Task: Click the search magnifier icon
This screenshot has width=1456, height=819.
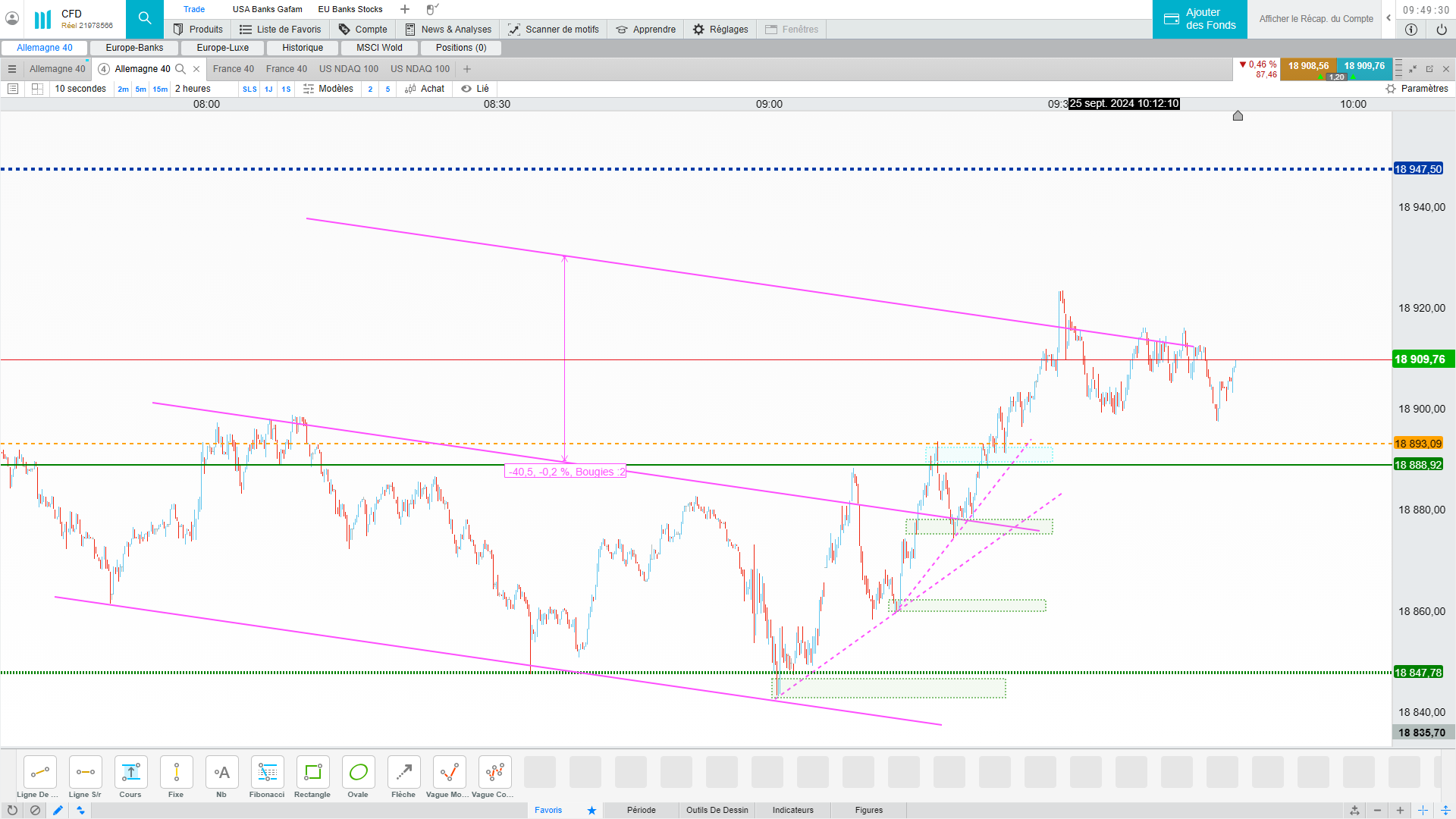Action: pyautogui.click(x=144, y=19)
